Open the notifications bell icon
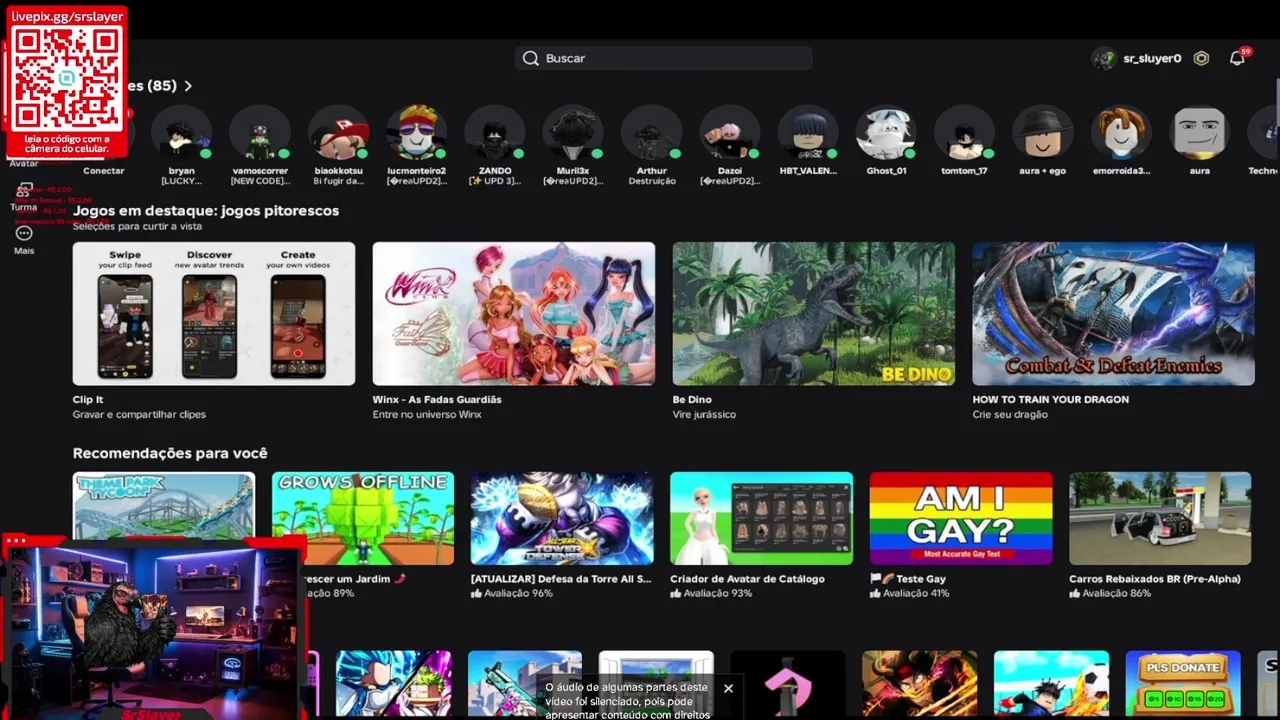This screenshot has width=1280, height=720. pos(1237,58)
